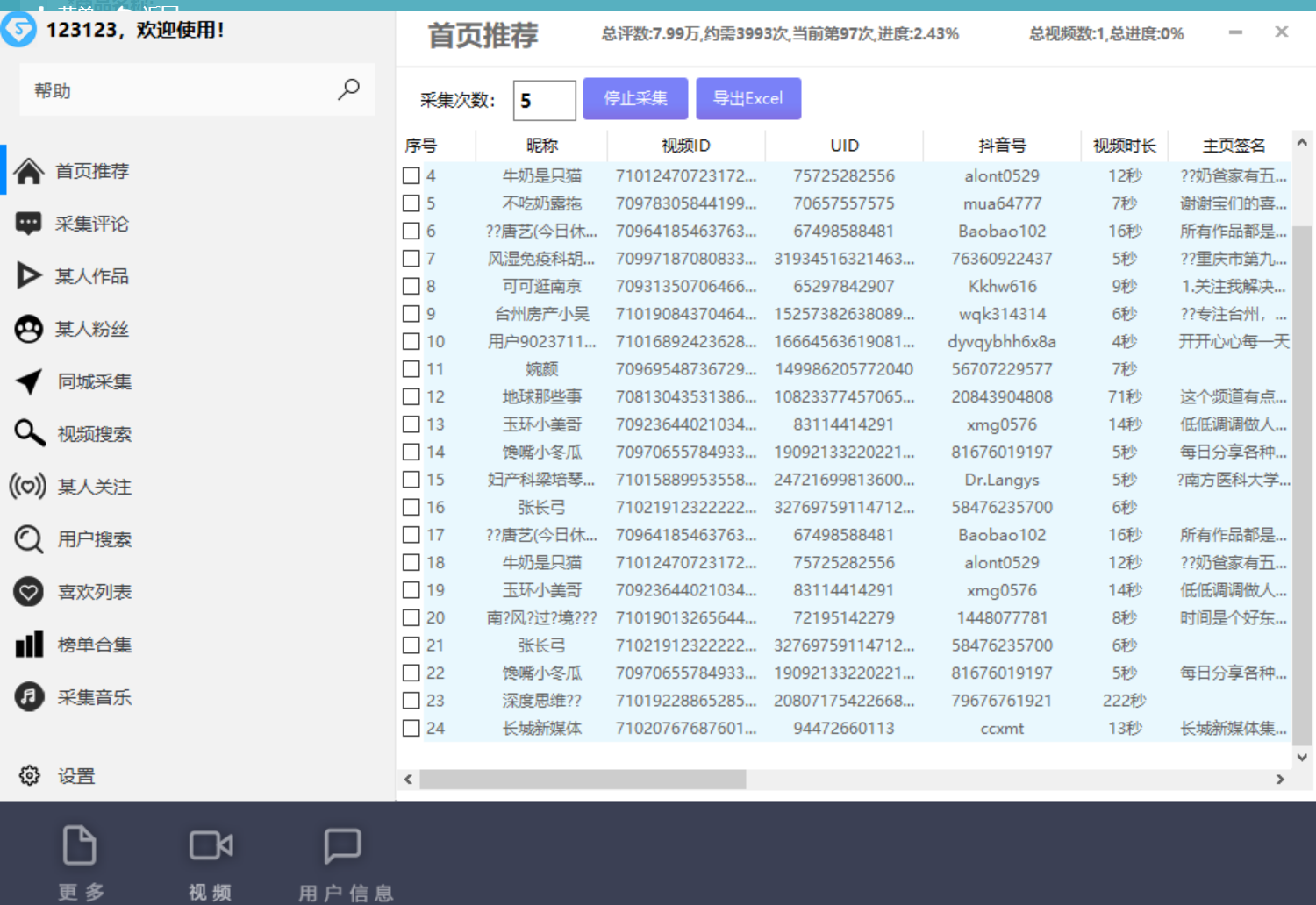Click the home icon for 首页推荐
The width and height of the screenshot is (1316, 905).
pos(29,171)
